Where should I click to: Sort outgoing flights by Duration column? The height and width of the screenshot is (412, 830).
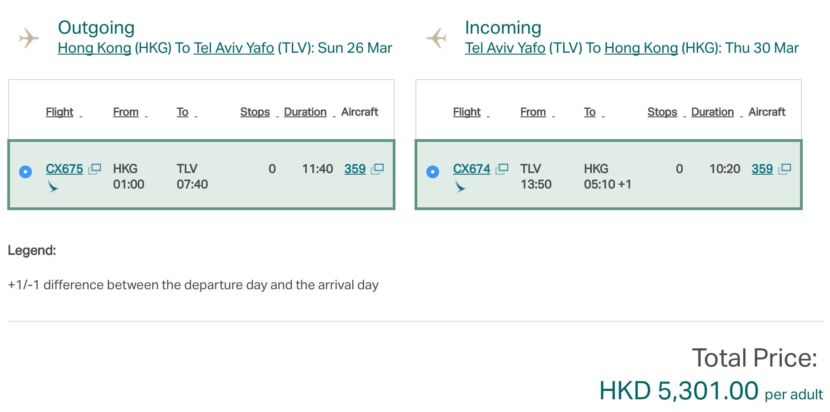click(305, 112)
